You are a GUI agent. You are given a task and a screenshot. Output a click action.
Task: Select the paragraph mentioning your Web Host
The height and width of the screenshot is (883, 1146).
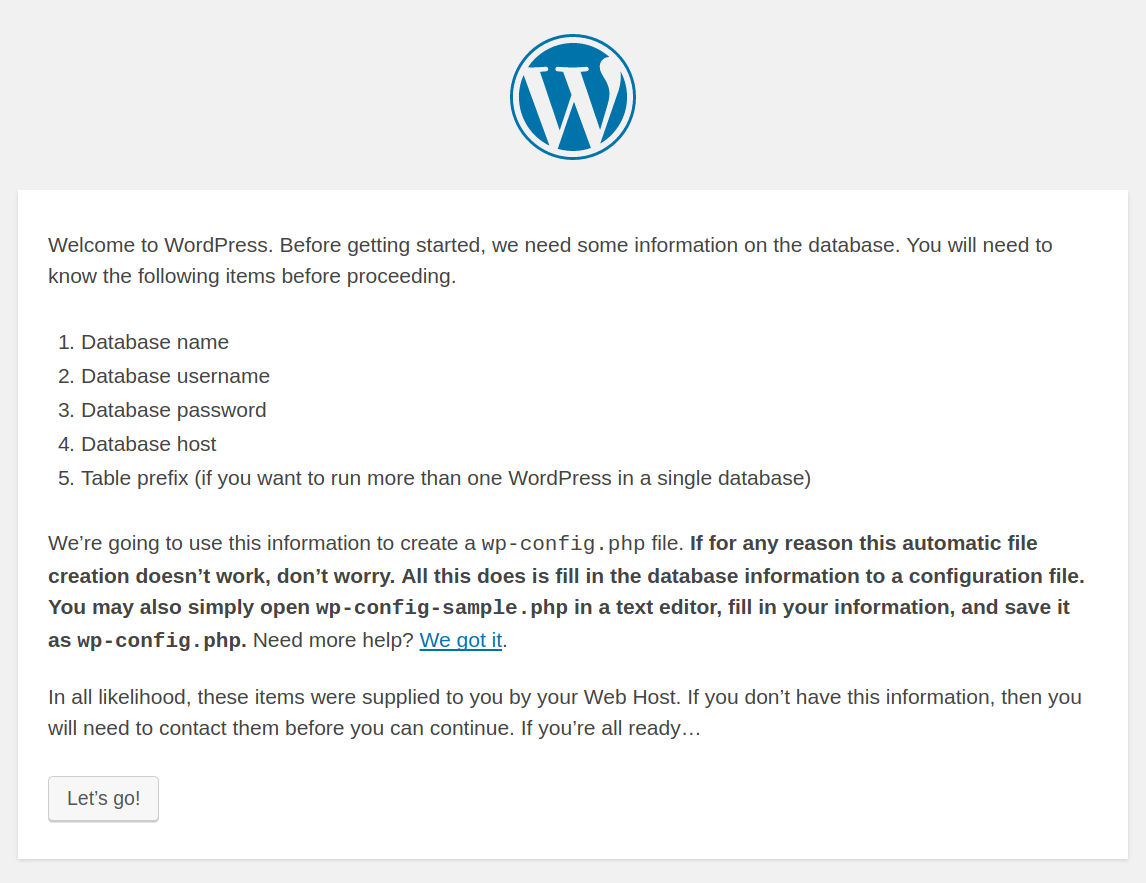564,712
